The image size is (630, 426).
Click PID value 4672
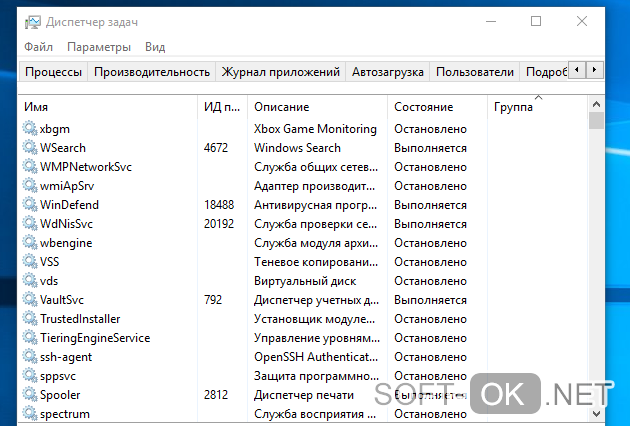click(x=216, y=148)
